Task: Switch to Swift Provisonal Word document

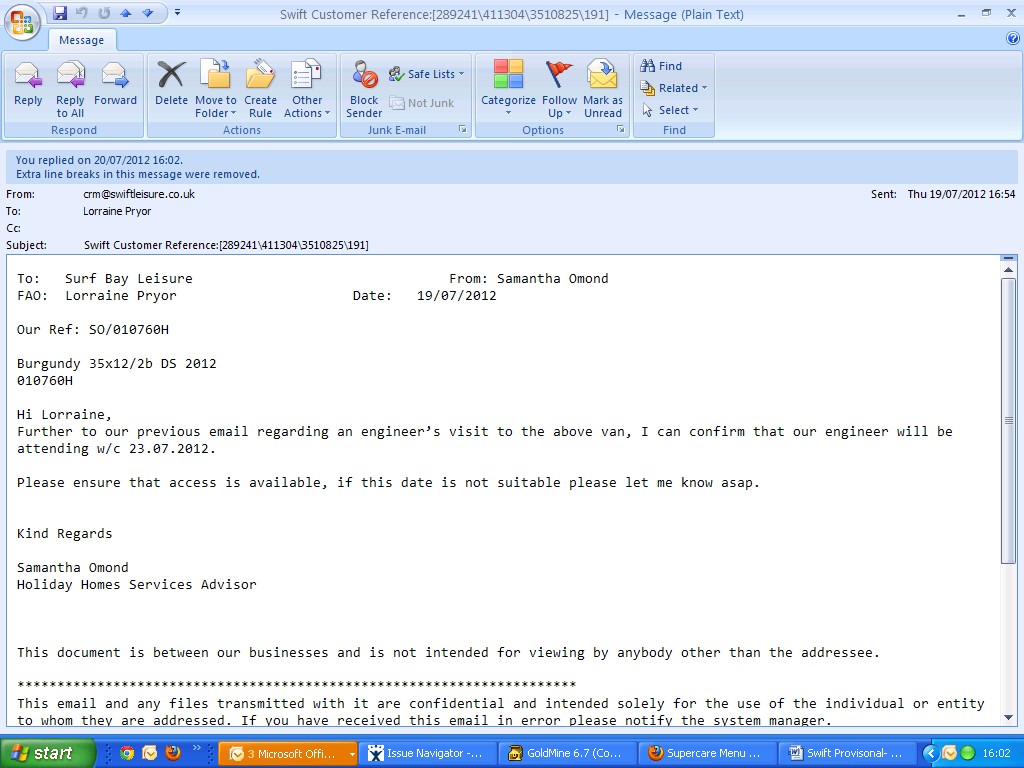Action: (848, 754)
